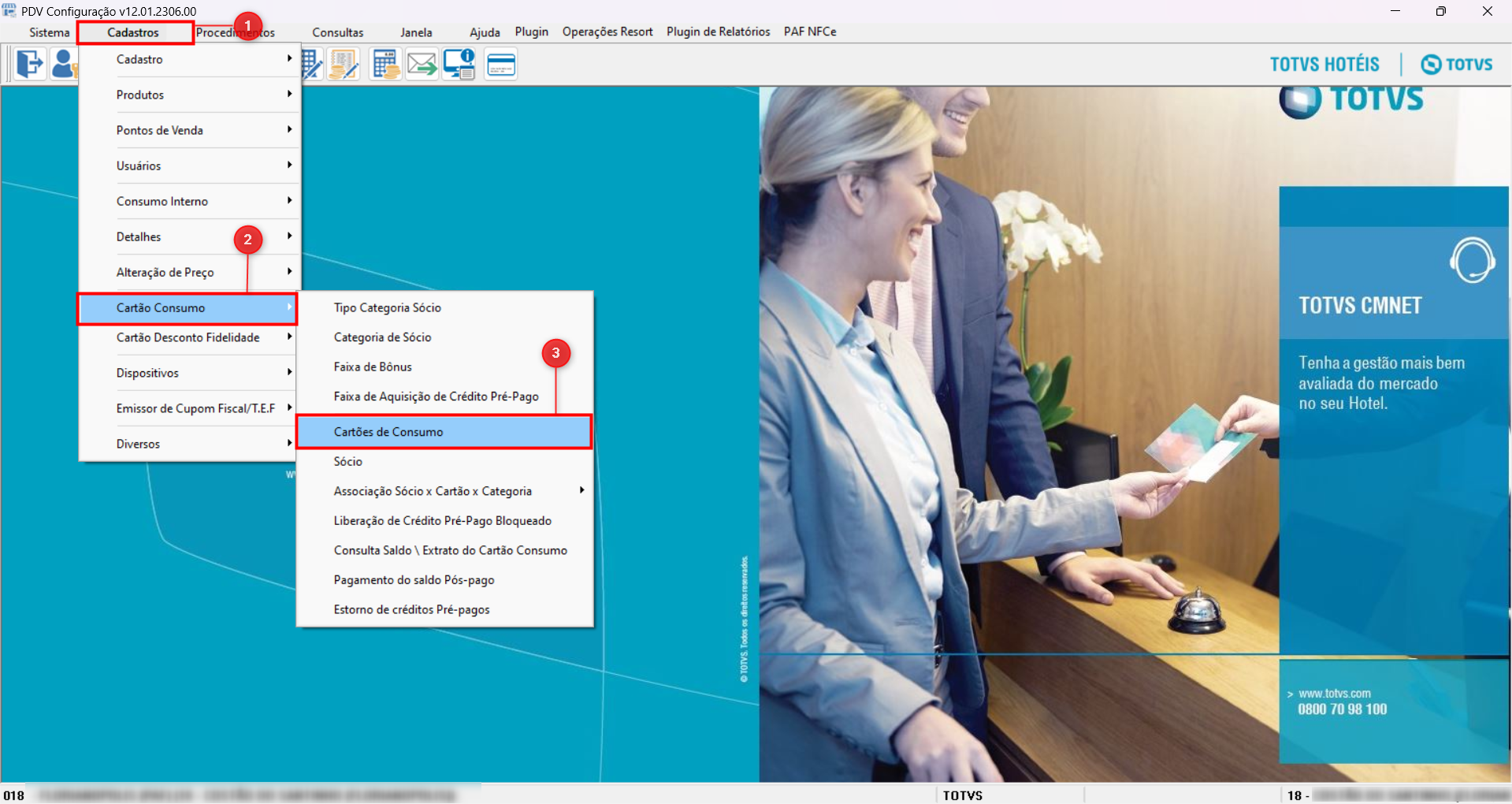Image resolution: width=1512 pixels, height=804 pixels.
Task: Select Faixa de Bônus
Action: (445, 367)
